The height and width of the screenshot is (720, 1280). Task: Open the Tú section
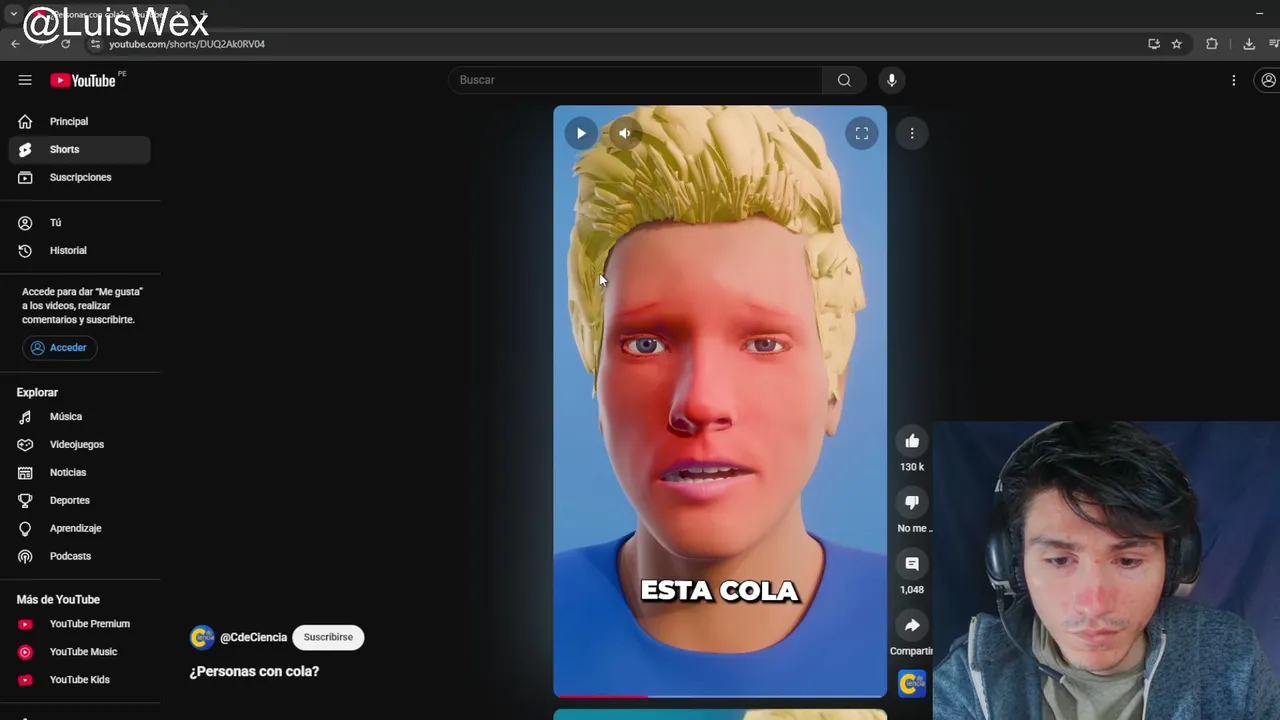click(x=80, y=222)
